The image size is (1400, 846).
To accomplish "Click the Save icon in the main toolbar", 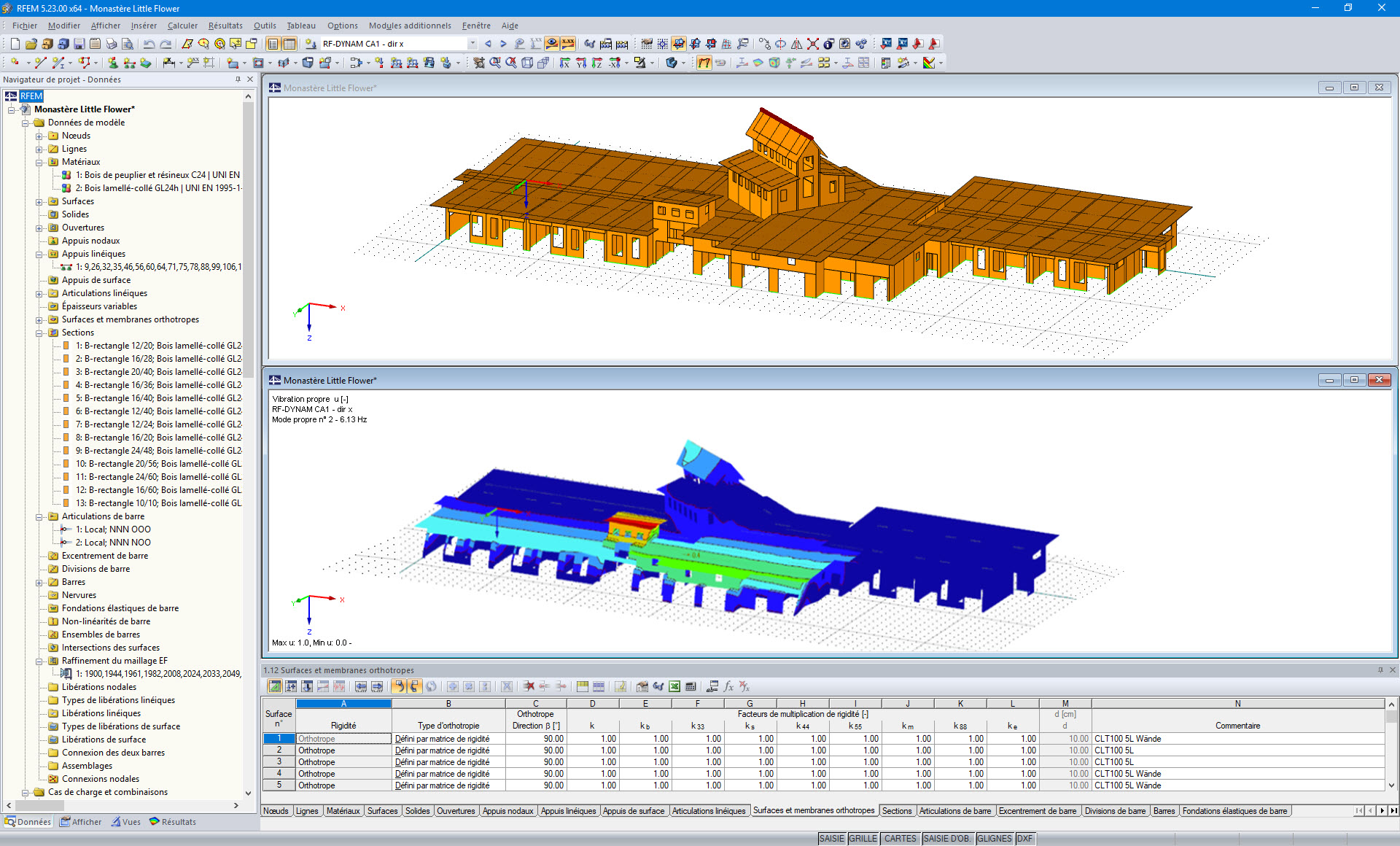I will [79, 44].
